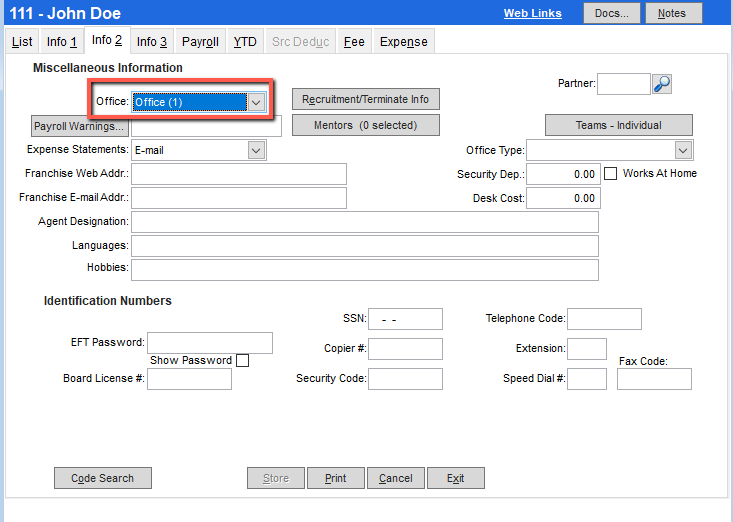Click Recruitment/Terminate Info button
Viewport: 733px width, 522px height.
point(365,99)
